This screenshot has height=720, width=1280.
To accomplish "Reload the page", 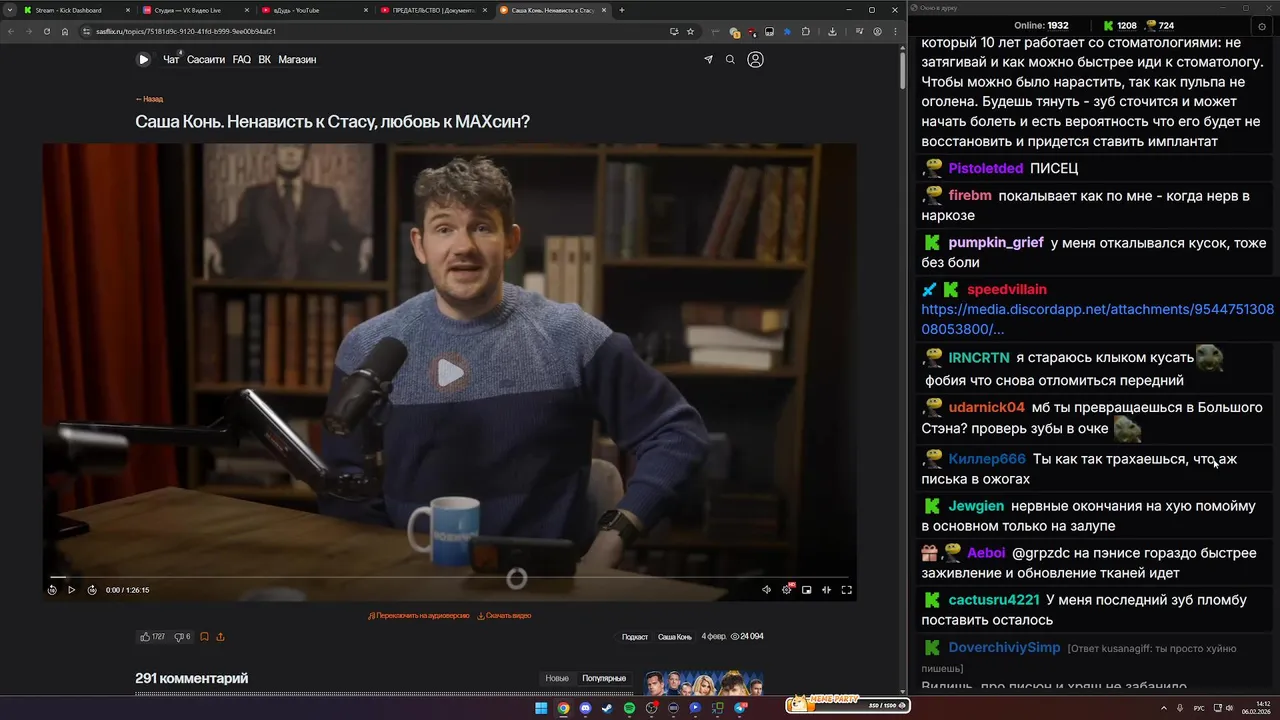I will point(46,31).
